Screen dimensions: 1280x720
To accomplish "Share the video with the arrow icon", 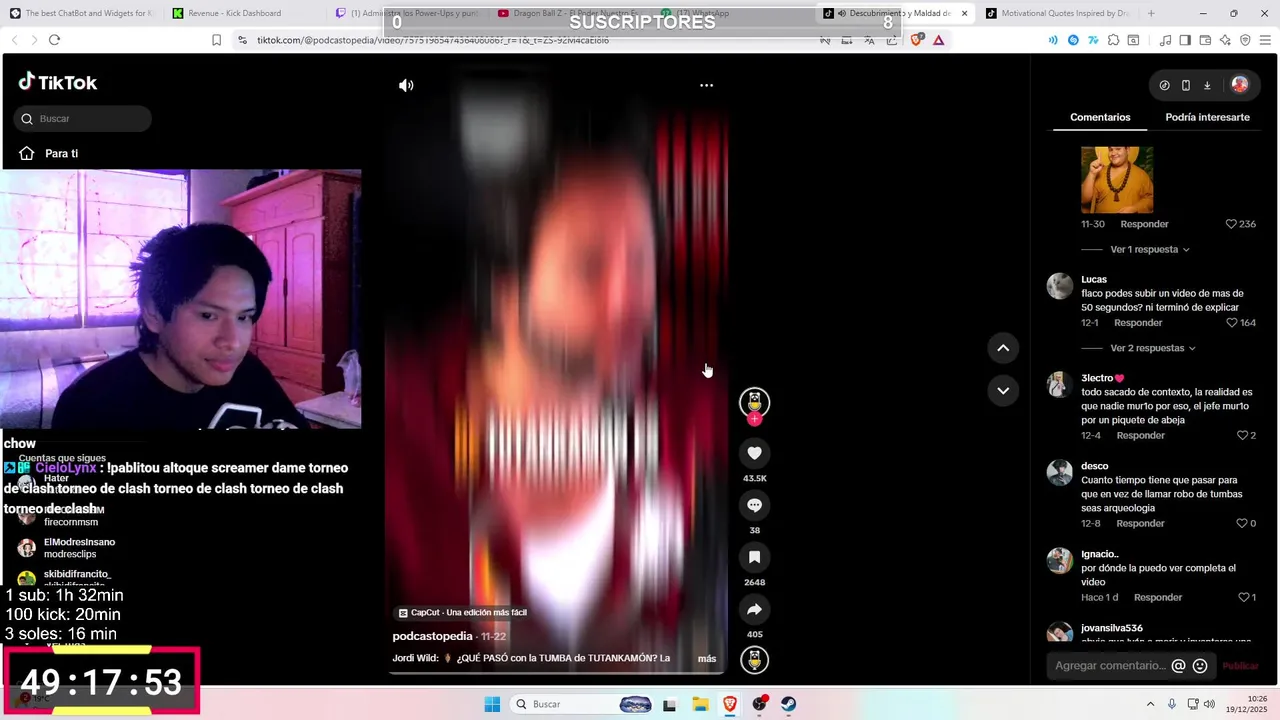I will point(754,609).
